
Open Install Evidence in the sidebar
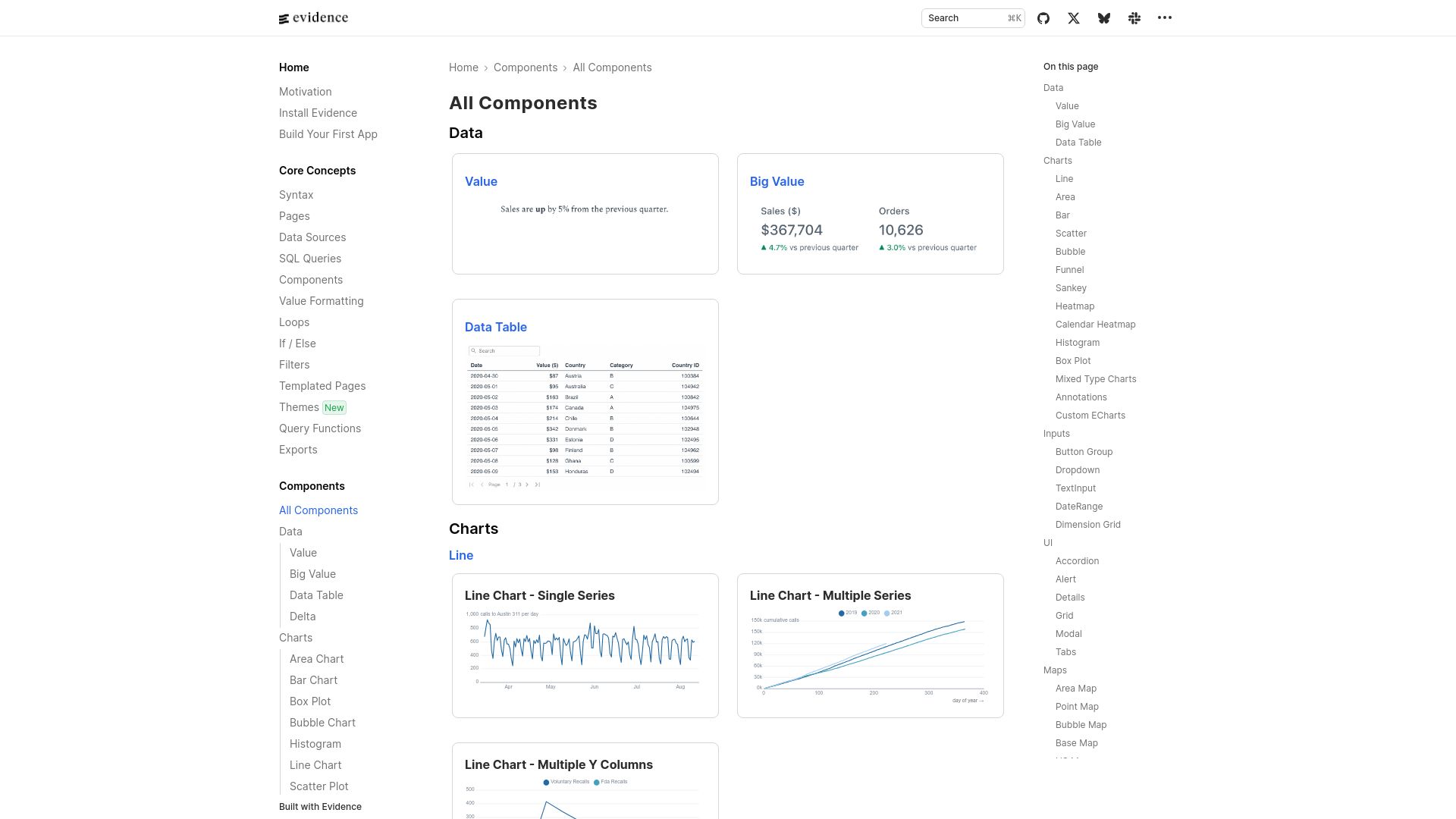click(318, 113)
